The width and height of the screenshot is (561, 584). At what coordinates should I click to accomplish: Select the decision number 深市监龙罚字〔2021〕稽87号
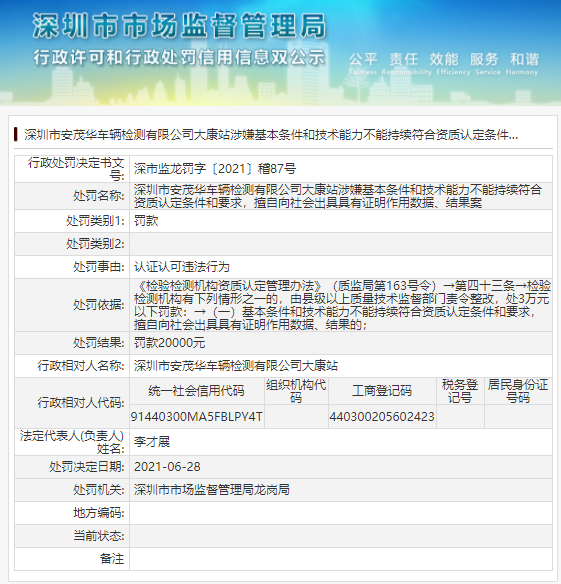[215, 169]
